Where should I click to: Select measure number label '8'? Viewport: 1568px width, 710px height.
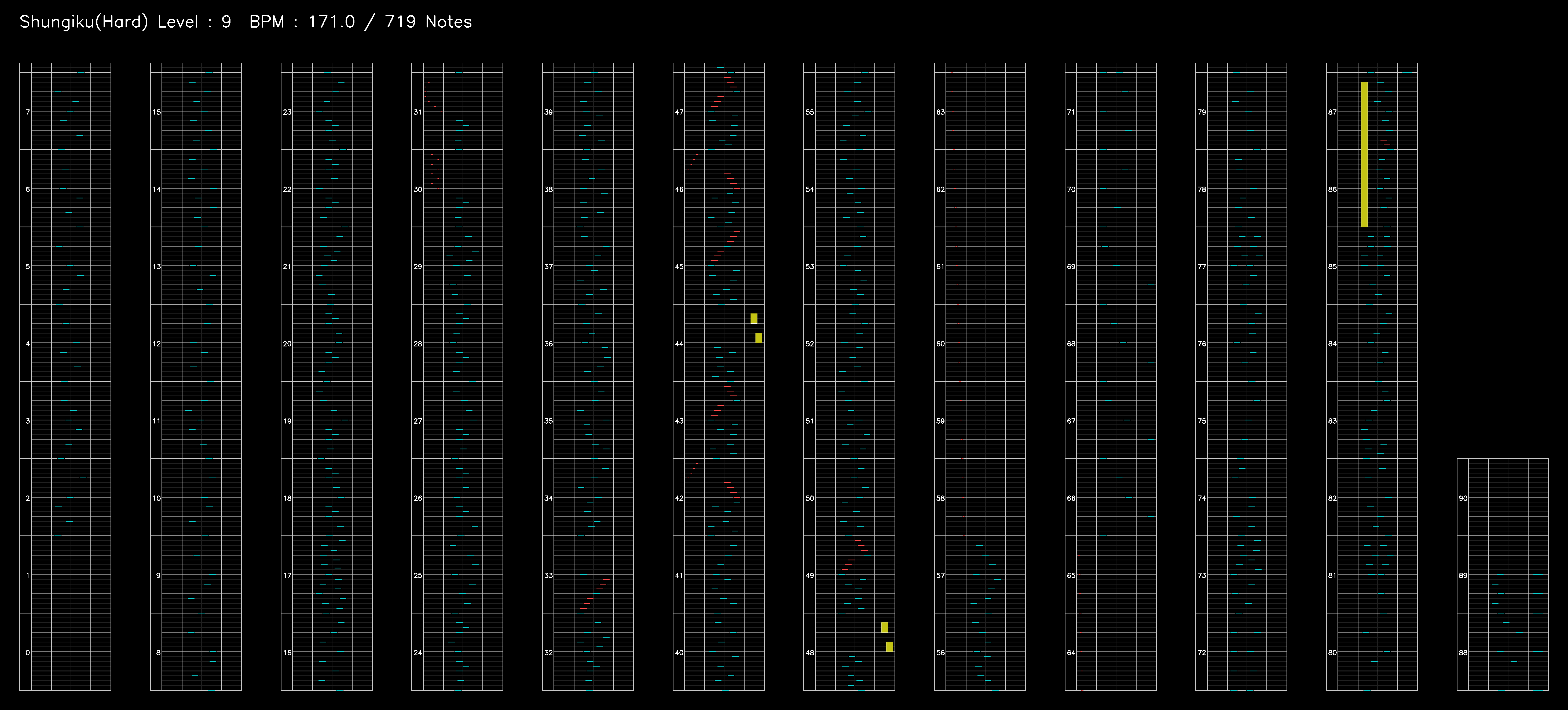pos(158,653)
